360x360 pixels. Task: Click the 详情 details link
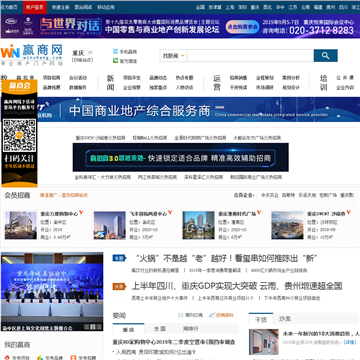(x=350, y=342)
